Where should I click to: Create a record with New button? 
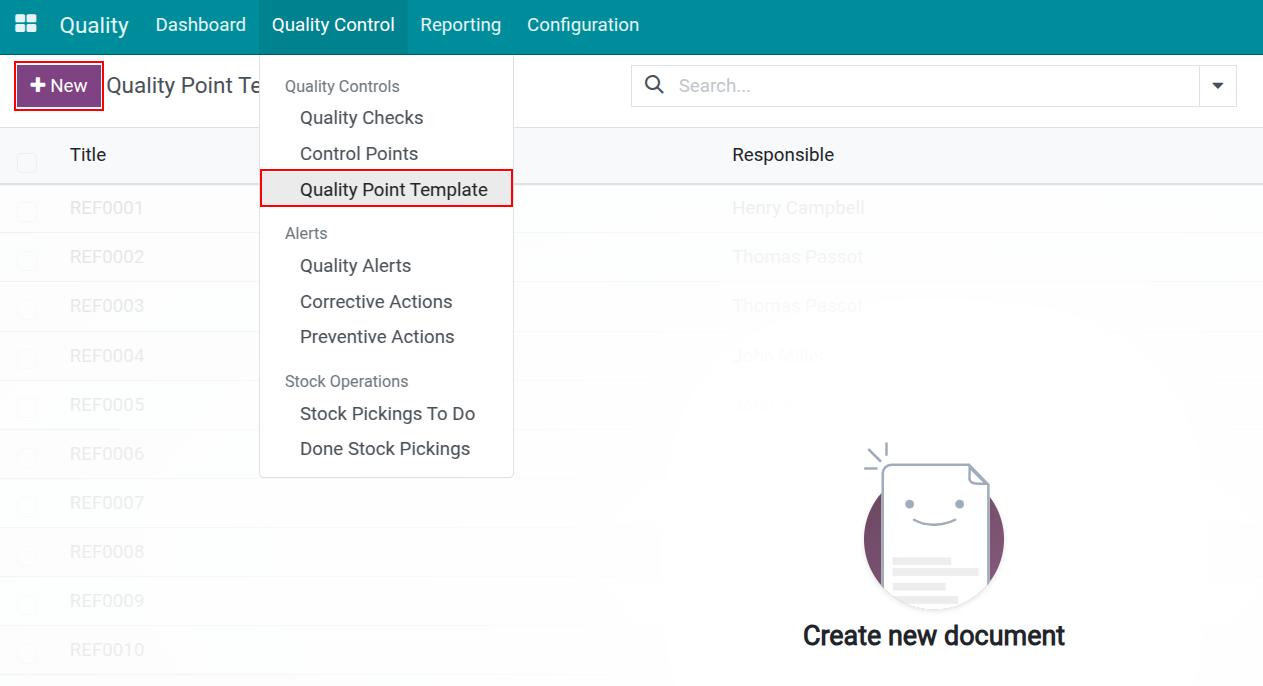pos(59,86)
